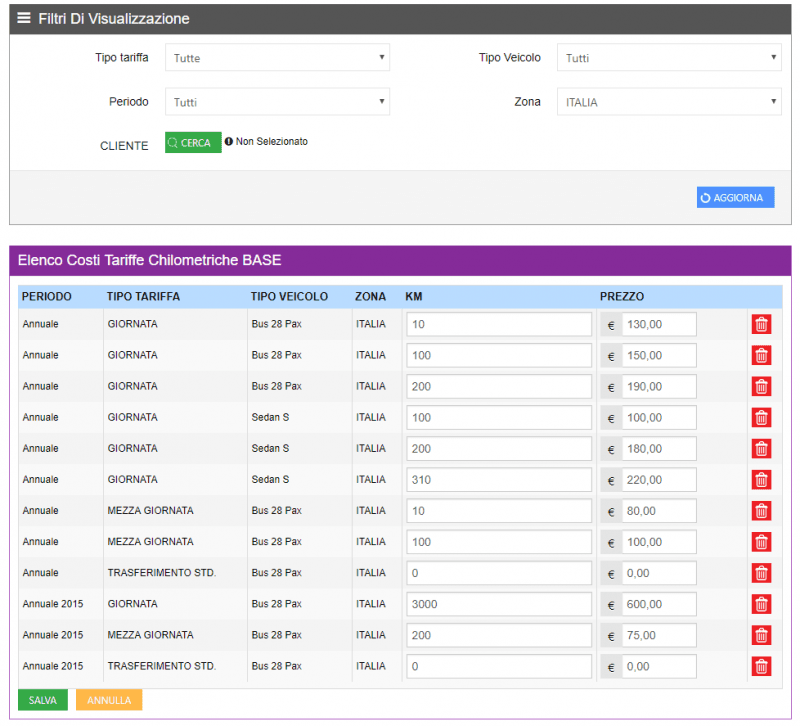Image resolution: width=800 pixels, height=726 pixels.
Task: Click the green CERCA button
Action: coord(193,142)
